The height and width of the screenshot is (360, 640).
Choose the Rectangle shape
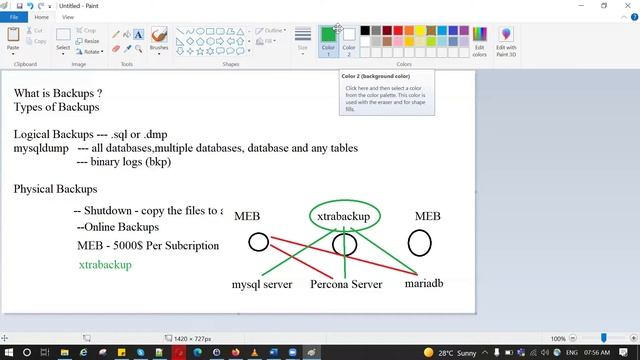click(210, 31)
